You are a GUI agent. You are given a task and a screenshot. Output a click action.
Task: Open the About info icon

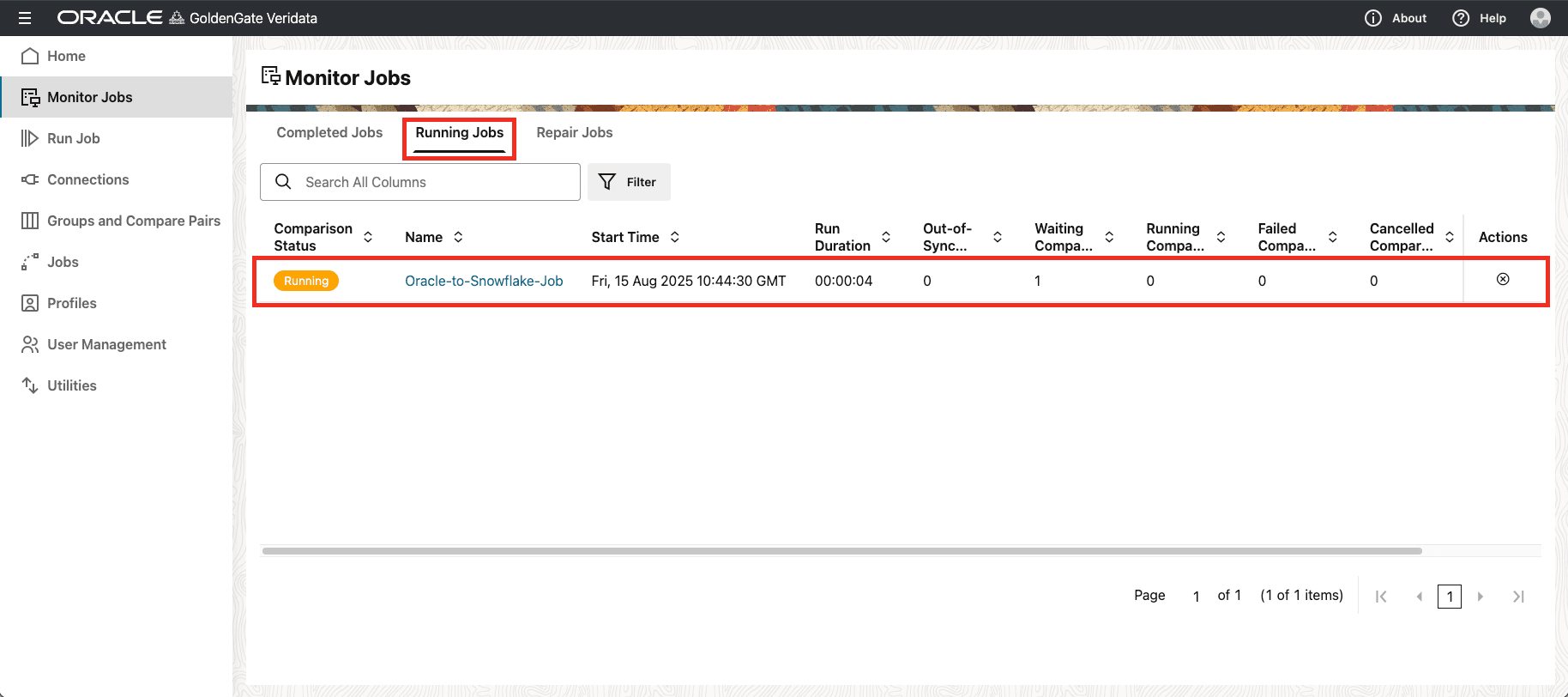click(1373, 18)
